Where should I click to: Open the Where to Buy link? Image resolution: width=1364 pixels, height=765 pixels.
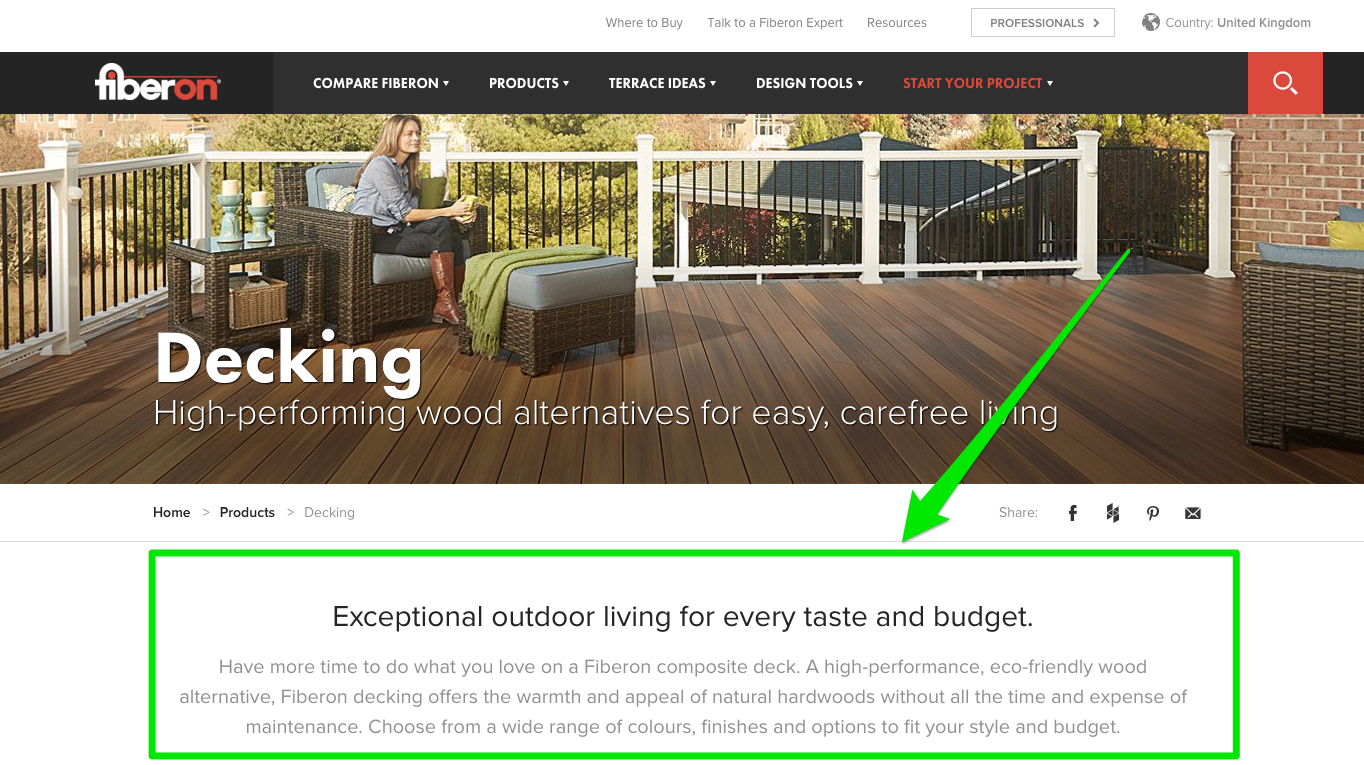point(644,23)
